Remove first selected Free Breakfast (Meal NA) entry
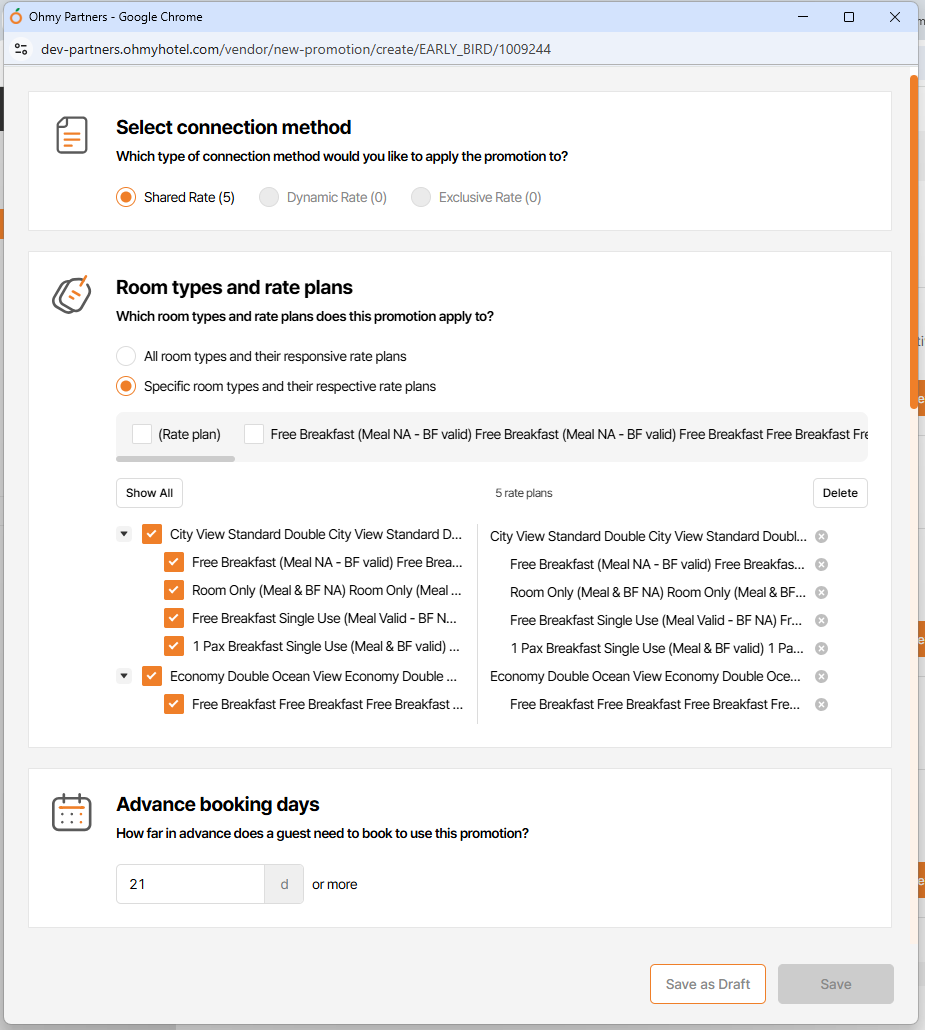 821,564
